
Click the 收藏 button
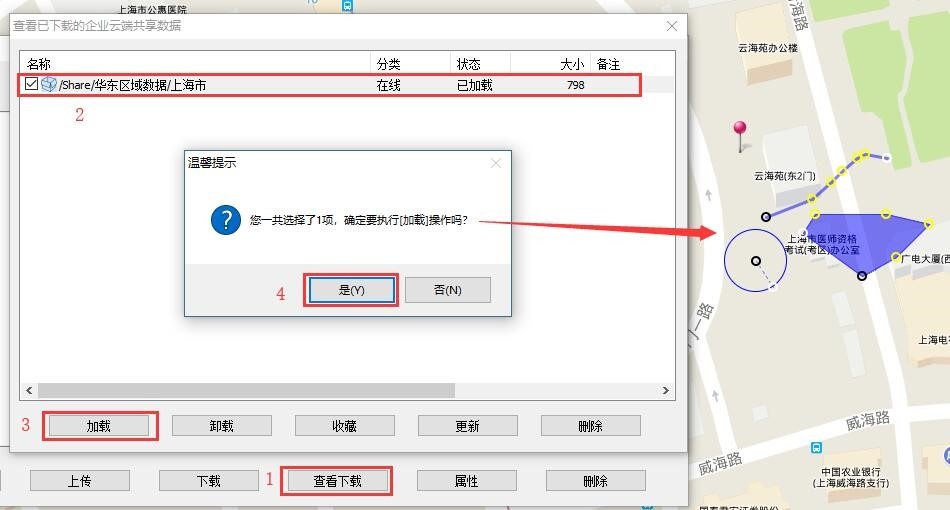[344, 426]
